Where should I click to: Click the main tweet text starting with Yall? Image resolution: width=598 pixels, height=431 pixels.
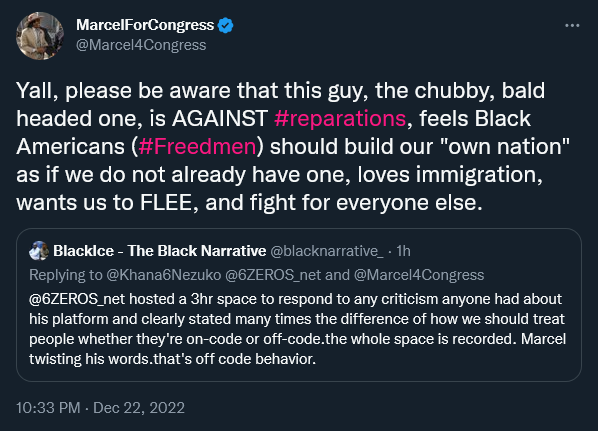click(293, 146)
